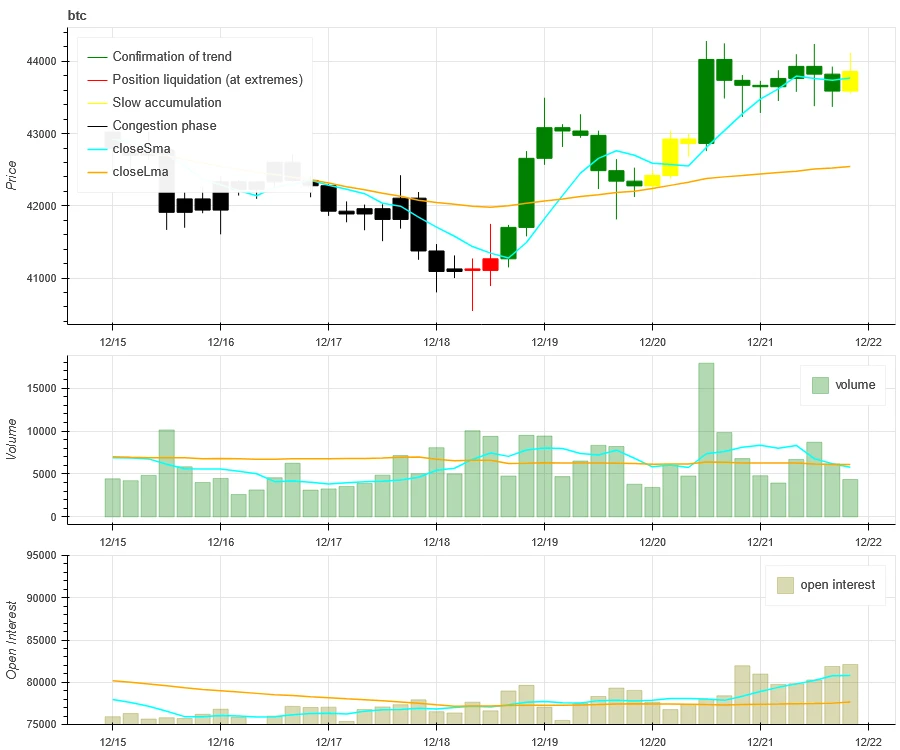Toggle the 'Position liquidation (at extremes)' legend item
This screenshot has height=750, width=900.
click(207, 80)
